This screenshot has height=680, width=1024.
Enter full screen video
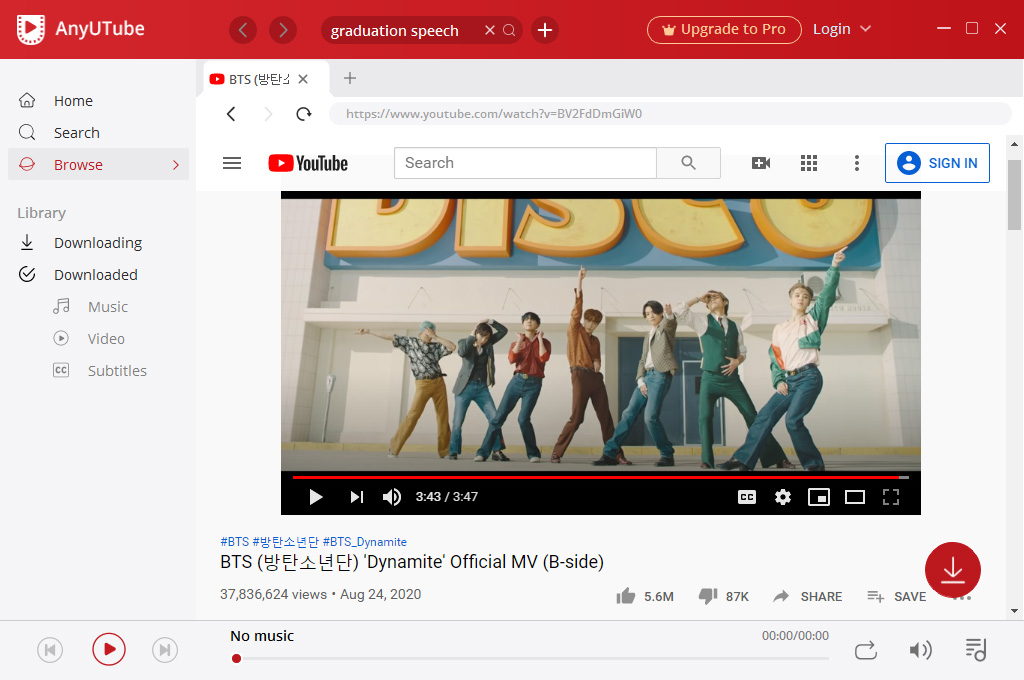(891, 497)
